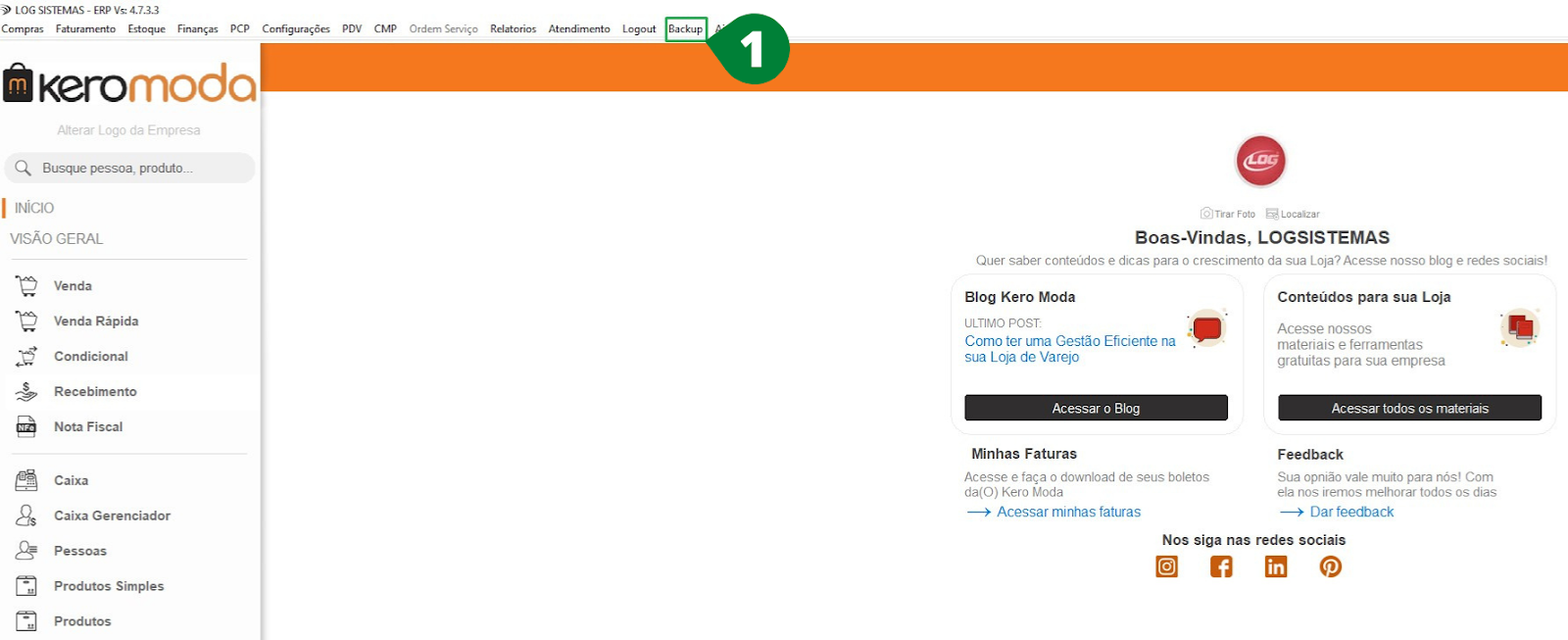Viewport: 1568px width, 640px height.
Task: Open the PDV menu
Action: 352,29
